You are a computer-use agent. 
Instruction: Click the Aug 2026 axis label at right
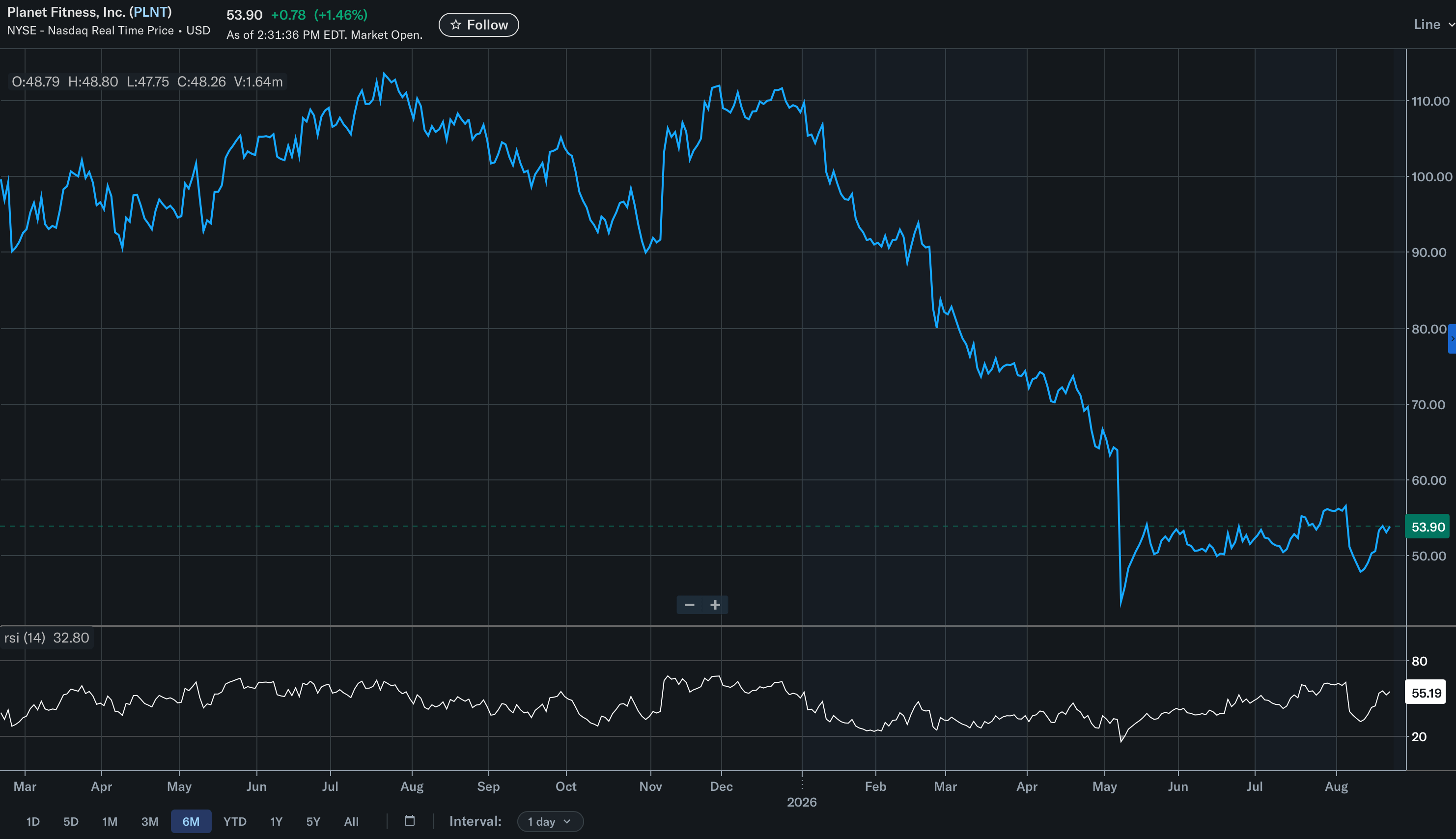point(1336,786)
